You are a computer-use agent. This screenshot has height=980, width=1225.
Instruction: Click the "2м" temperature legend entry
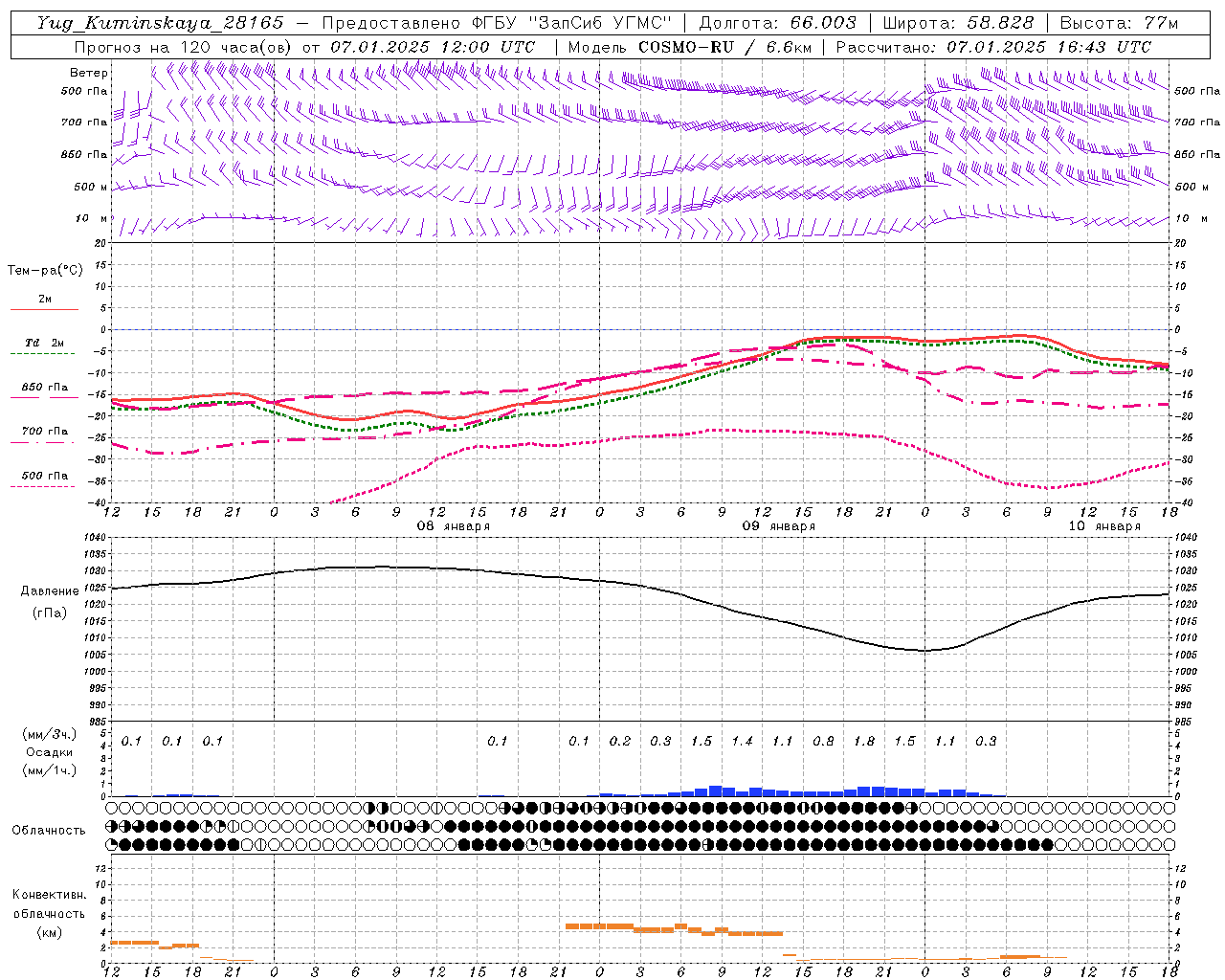[45, 300]
